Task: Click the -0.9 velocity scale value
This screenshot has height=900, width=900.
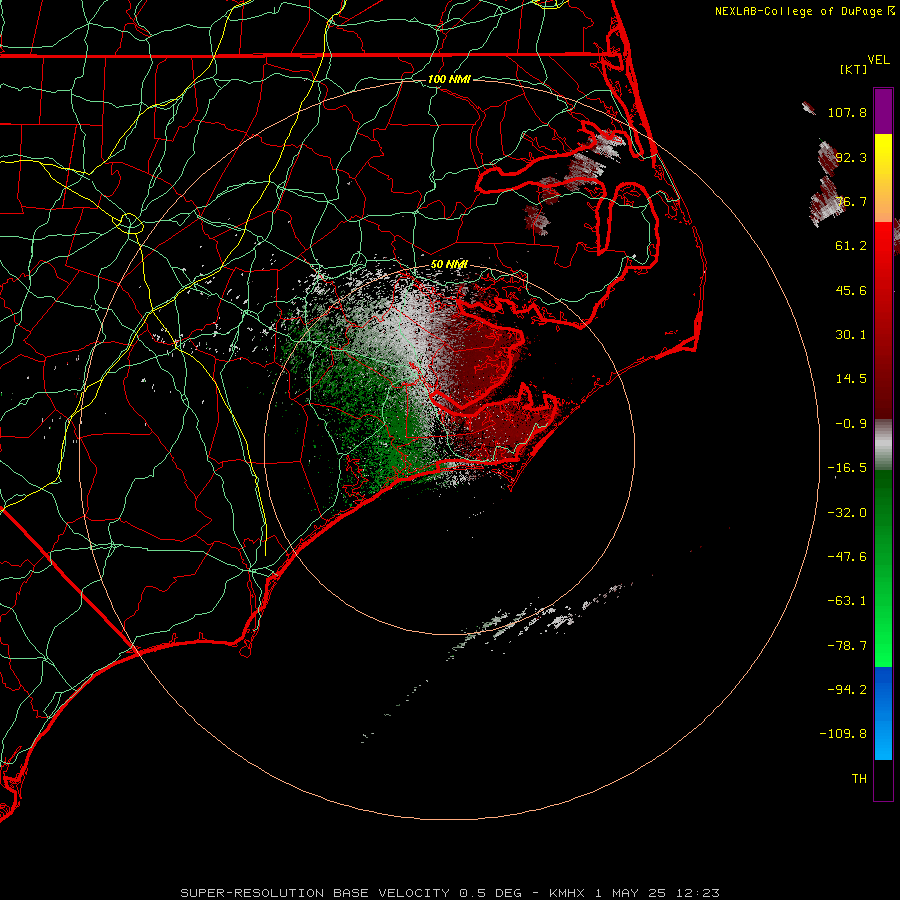Action: pos(851,424)
